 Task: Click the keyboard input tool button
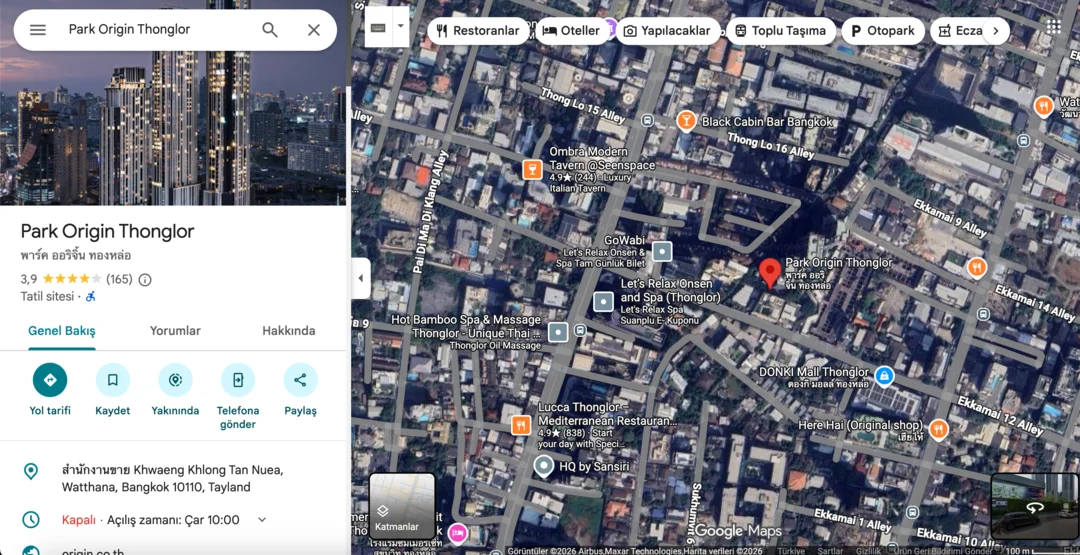pyautogui.click(x=378, y=28)
